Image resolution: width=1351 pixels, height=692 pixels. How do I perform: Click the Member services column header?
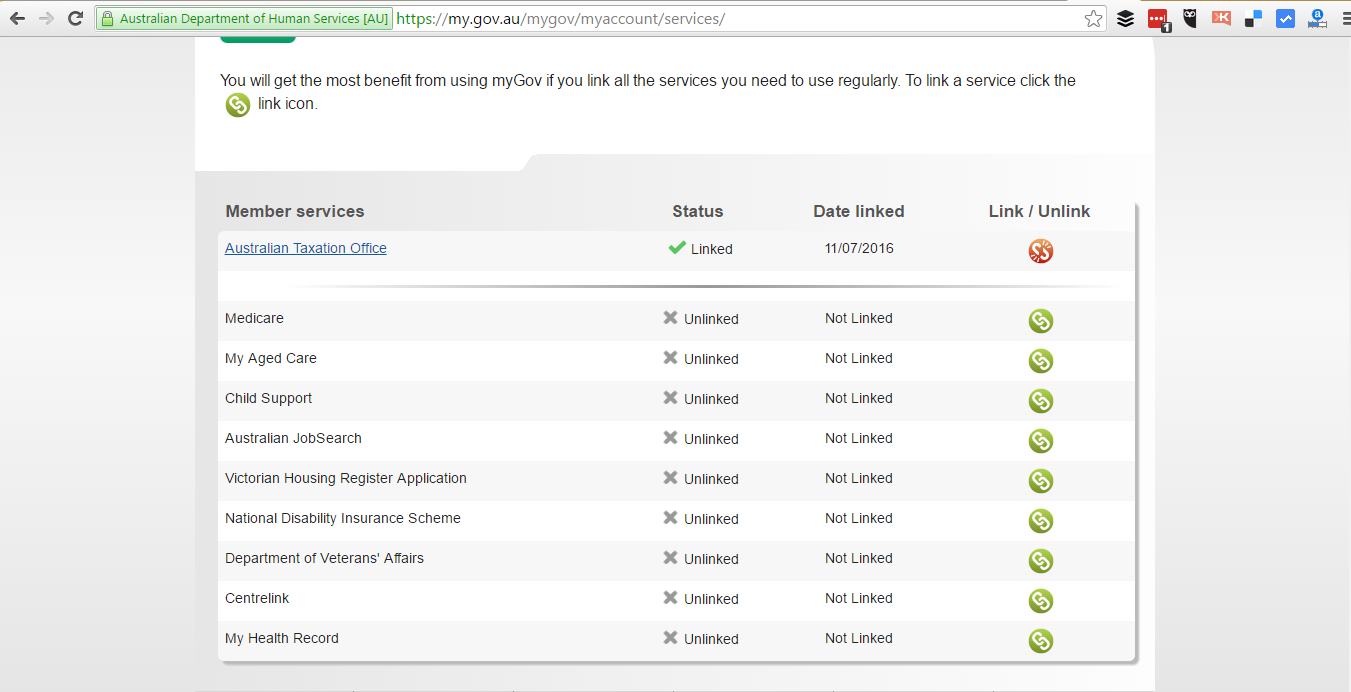click(295, 211)
